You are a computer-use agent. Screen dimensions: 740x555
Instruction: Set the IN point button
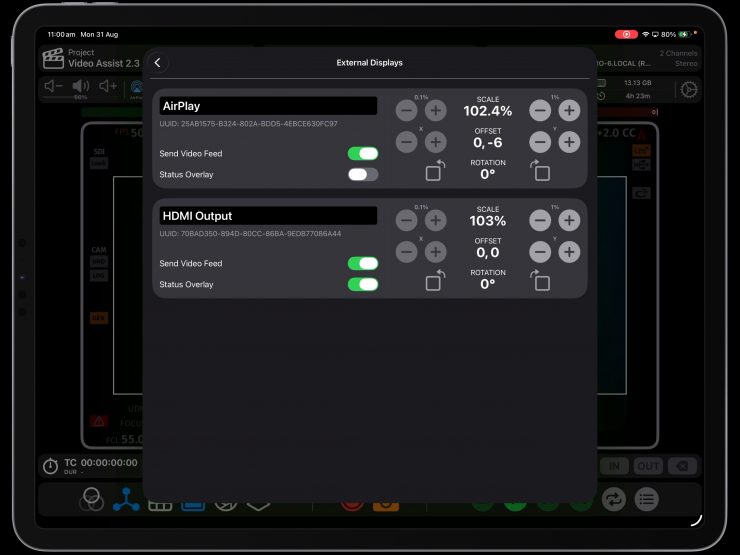tap(614, 466)
